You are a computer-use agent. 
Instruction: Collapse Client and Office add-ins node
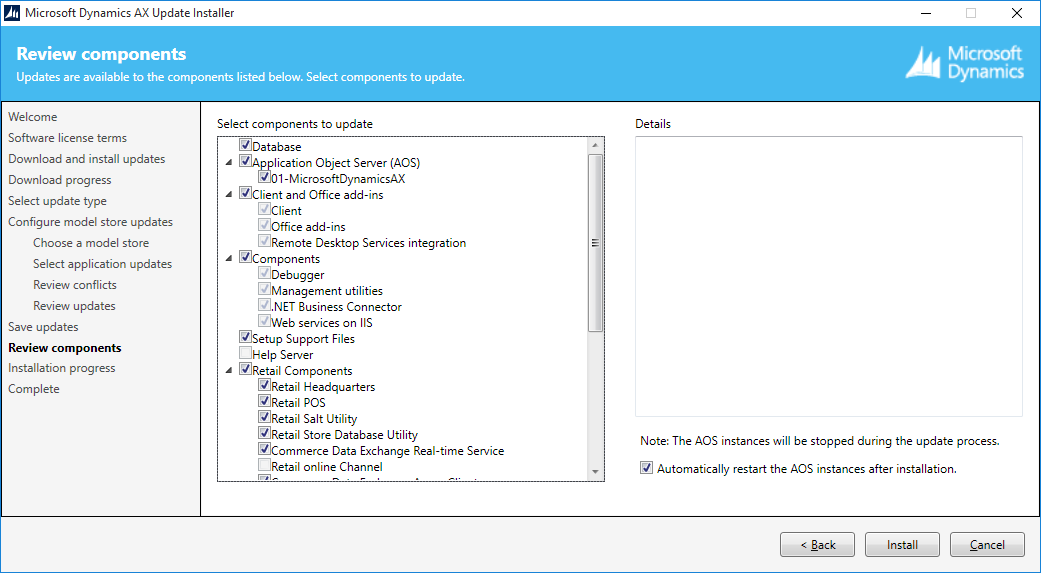229,194
